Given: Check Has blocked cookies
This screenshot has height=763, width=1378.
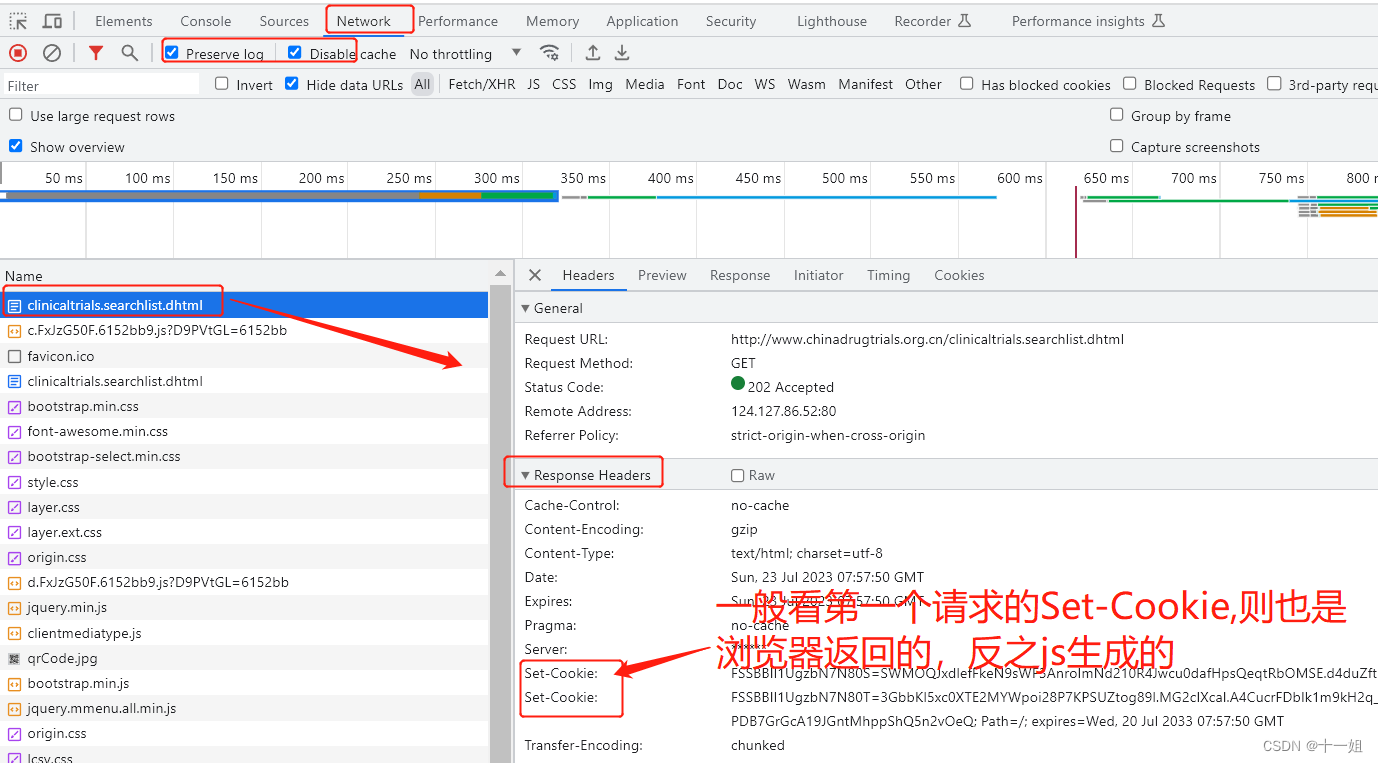Looking at the screenshot, I should [967, 84].
